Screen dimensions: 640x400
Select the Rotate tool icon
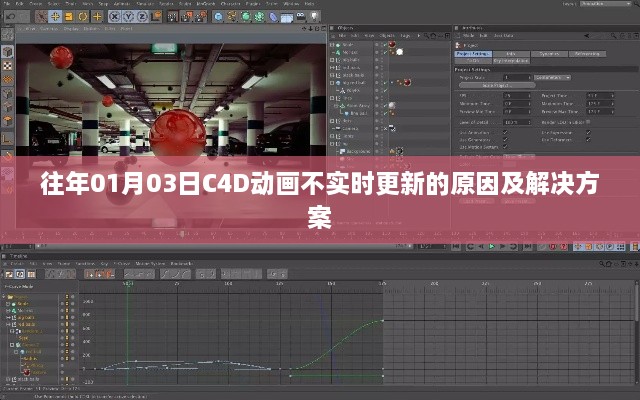coord(83,17)
